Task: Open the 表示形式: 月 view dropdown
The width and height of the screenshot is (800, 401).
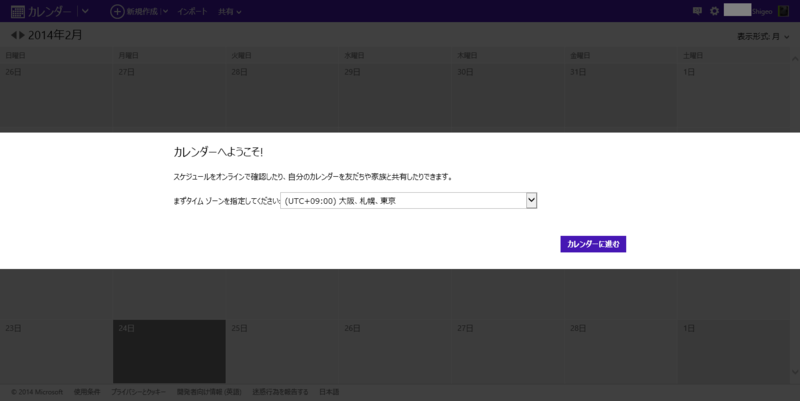Action: (763, 37)
